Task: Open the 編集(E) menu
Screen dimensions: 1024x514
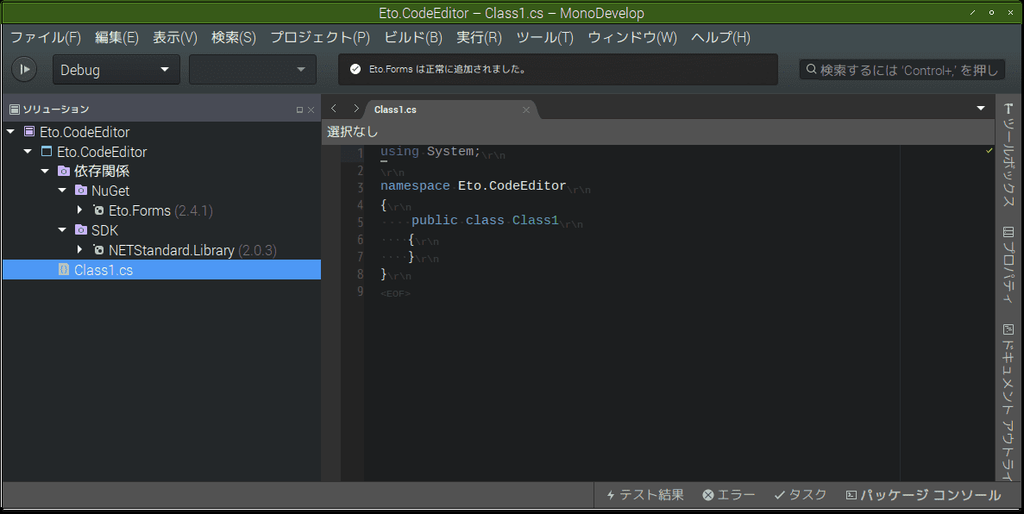Action: (x=117, y=37)
